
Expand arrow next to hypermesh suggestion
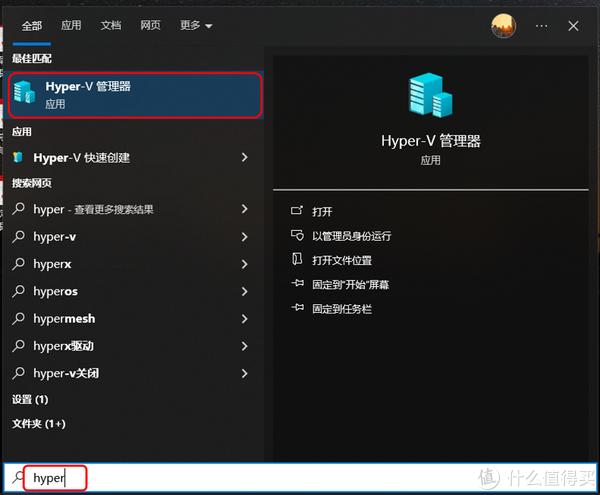coord(245,319)
